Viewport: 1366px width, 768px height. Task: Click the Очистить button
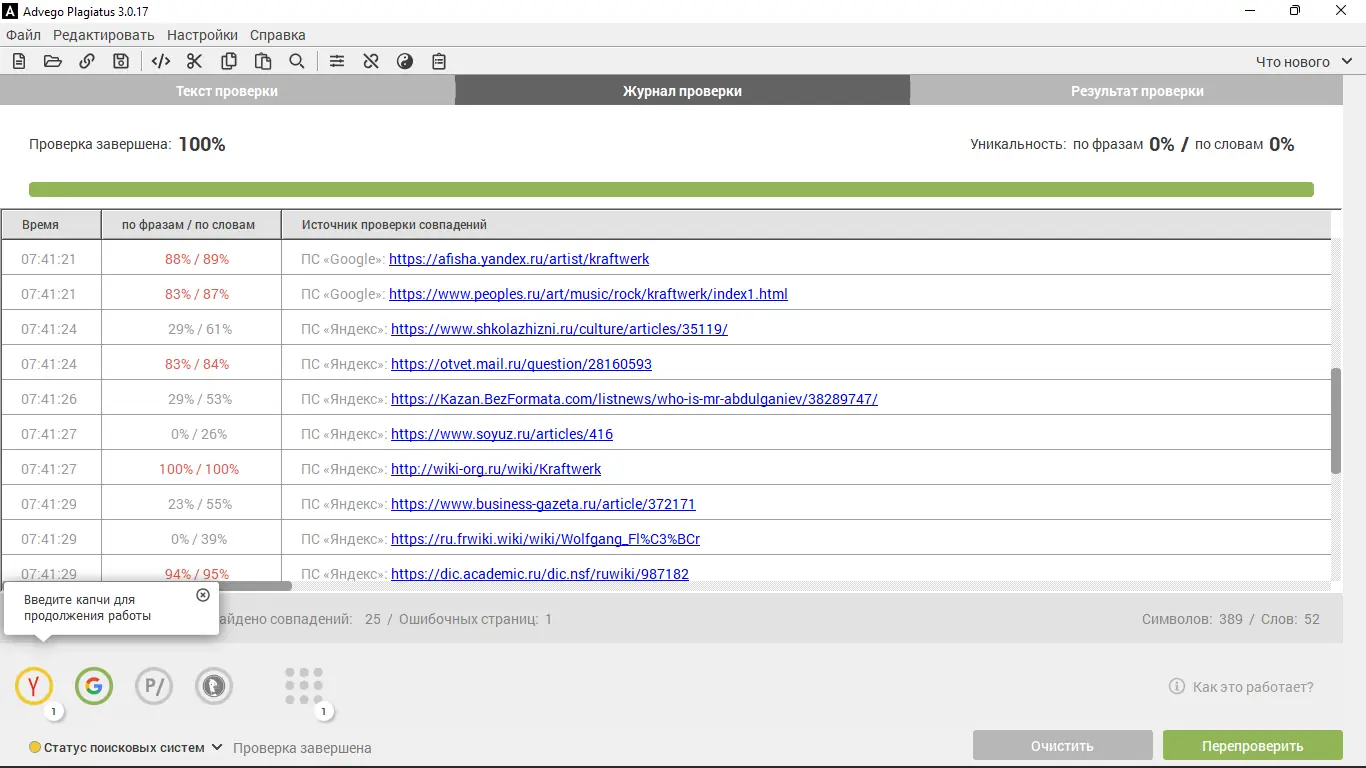(x=1063, y=746)
